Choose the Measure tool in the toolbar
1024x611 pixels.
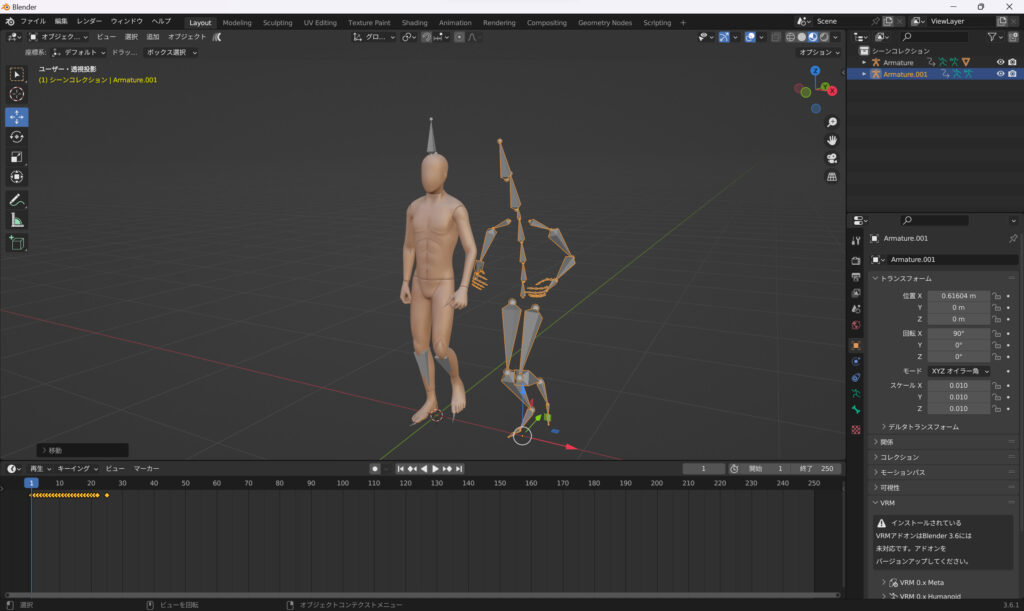point(17,220)
